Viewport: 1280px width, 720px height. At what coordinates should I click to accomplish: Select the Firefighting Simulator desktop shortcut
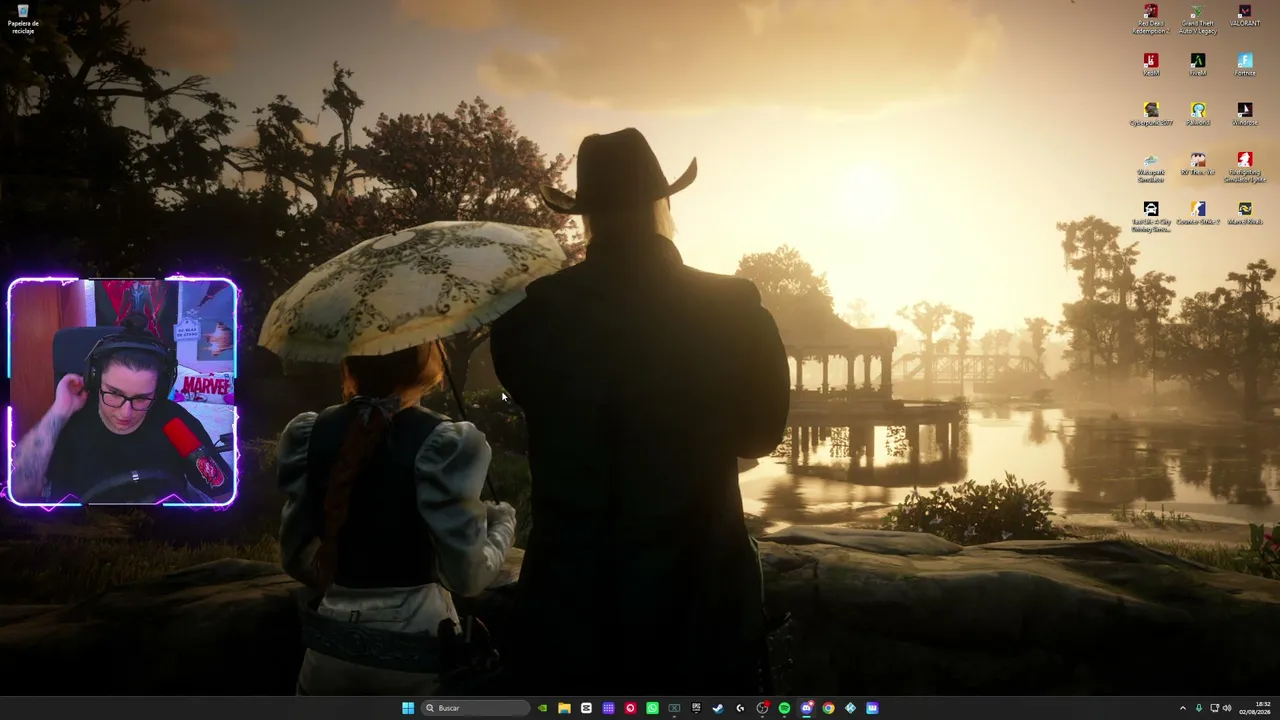[x=1245, y=168]
